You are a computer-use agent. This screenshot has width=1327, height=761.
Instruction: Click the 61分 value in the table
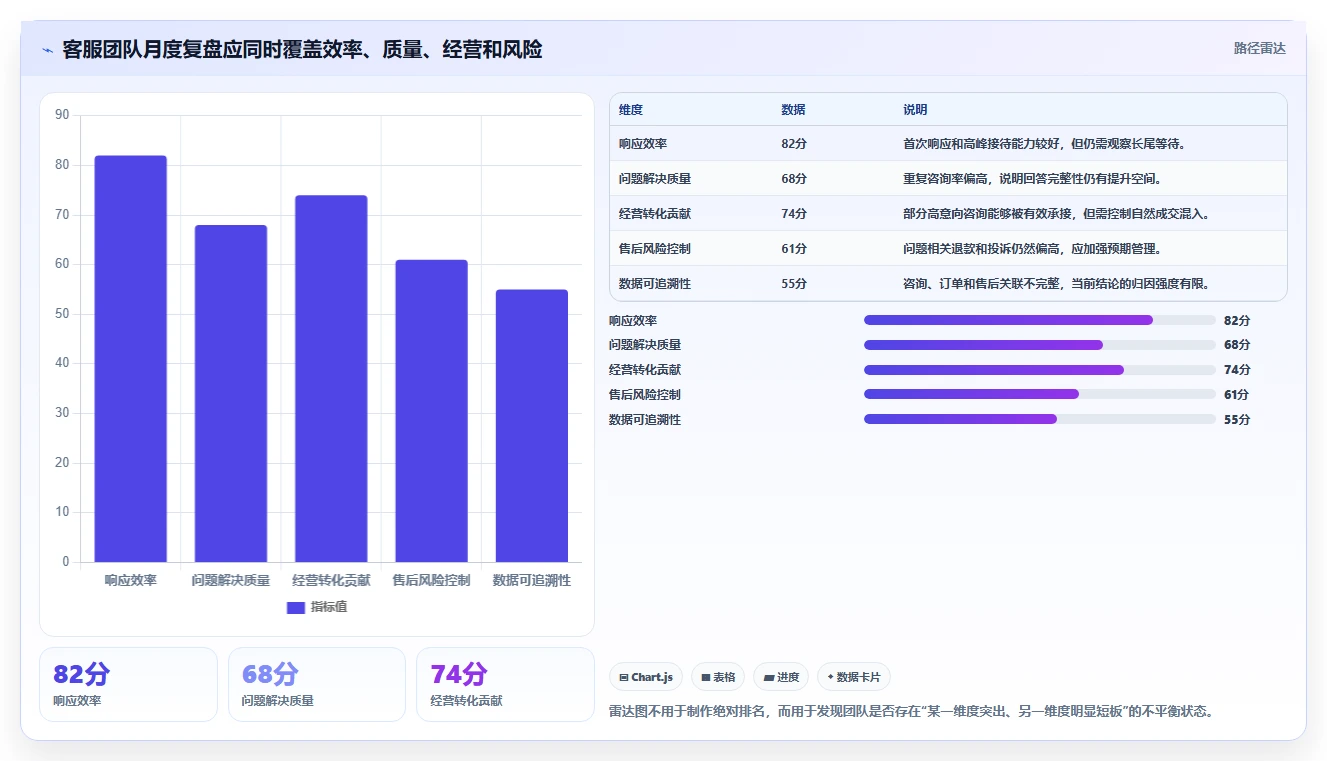click(794, 249)
